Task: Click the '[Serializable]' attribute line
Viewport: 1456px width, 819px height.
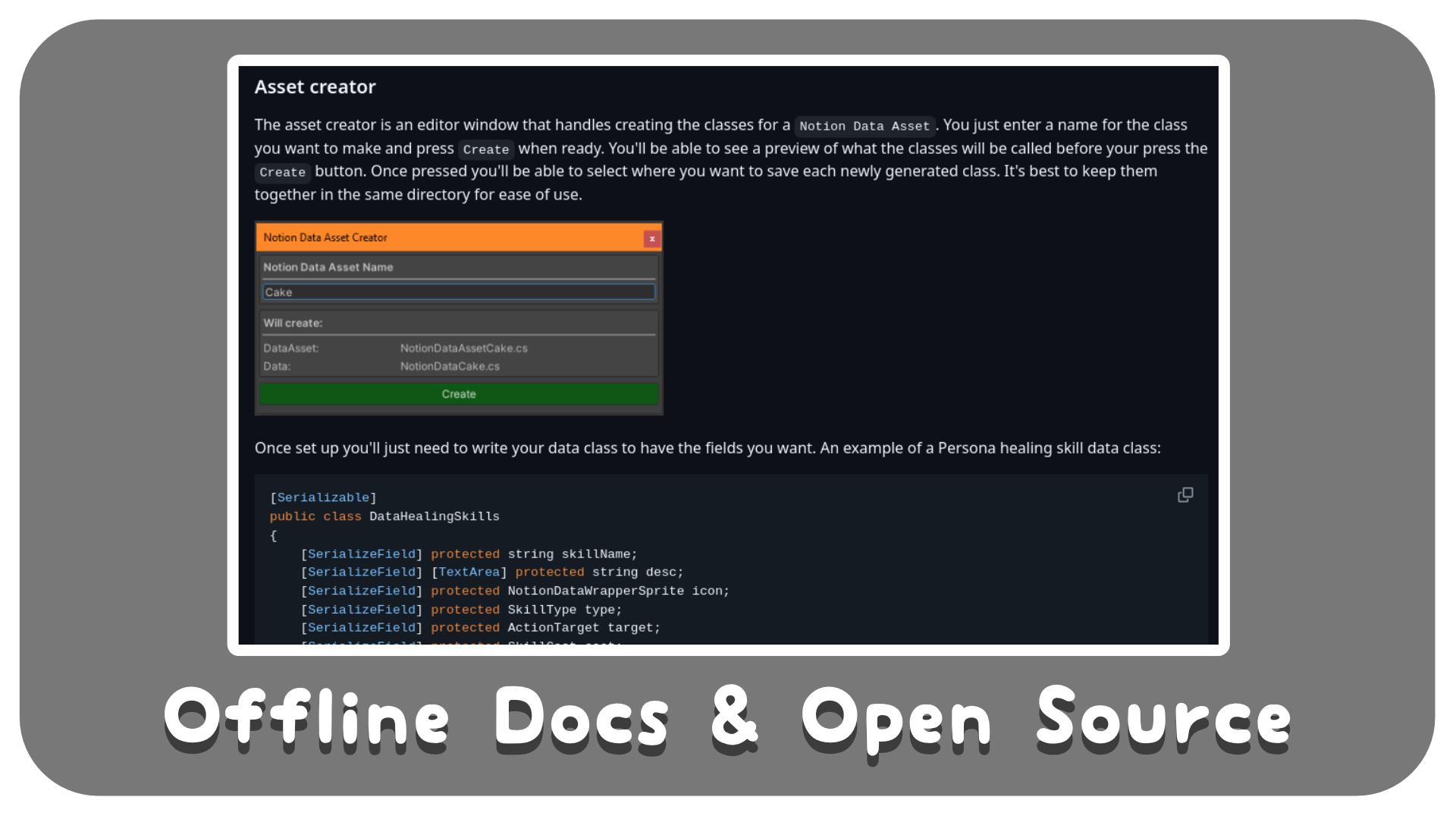Action: pyautogui.click(x=323, y=497)
